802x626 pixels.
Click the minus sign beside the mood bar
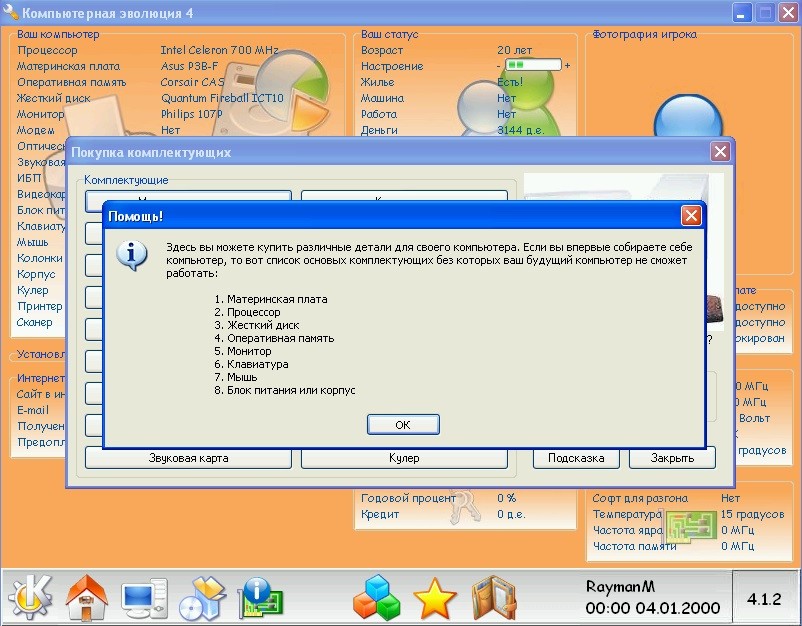(x=499, y=65)
